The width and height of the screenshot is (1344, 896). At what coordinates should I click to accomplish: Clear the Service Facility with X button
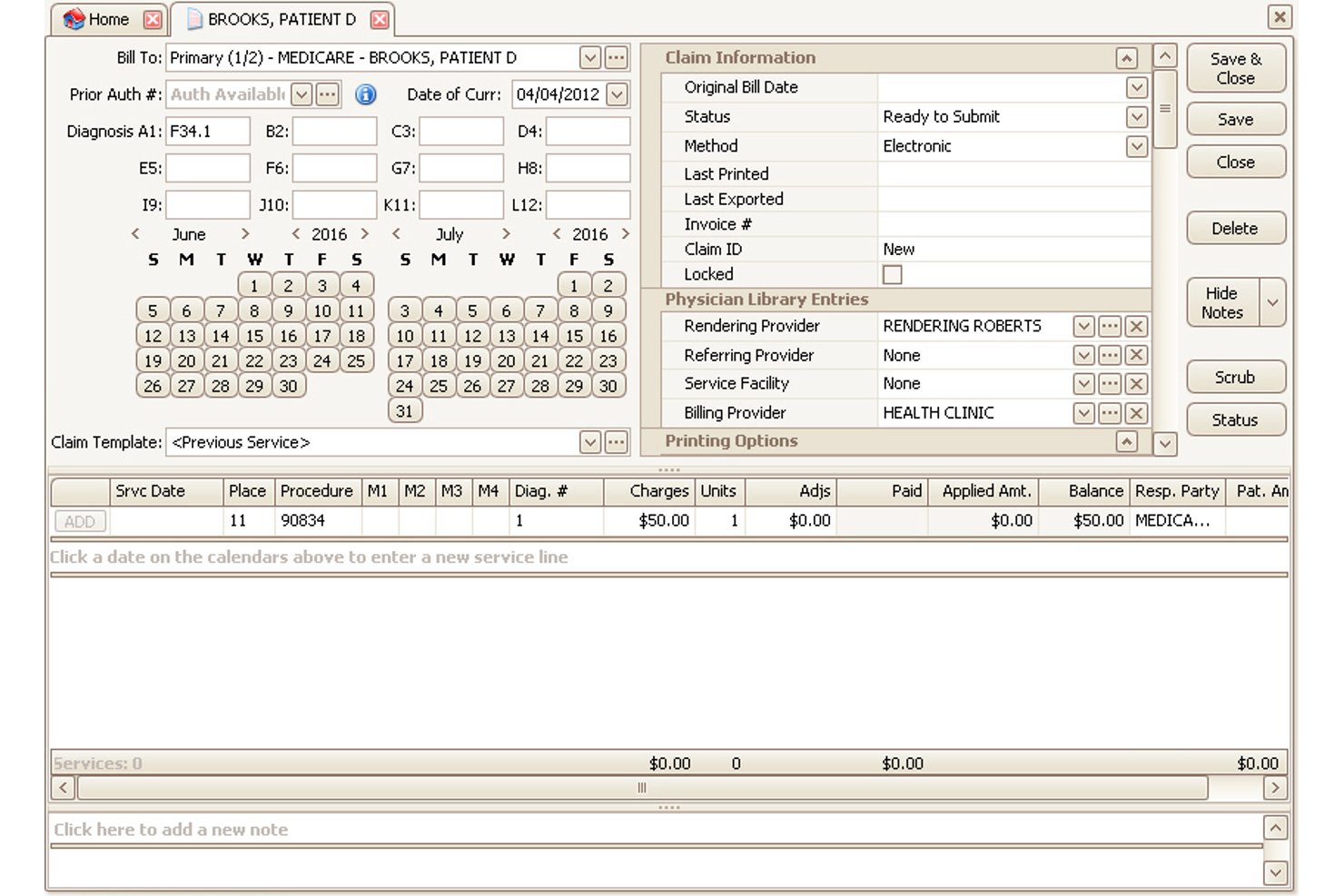(x=1136, y=384)
